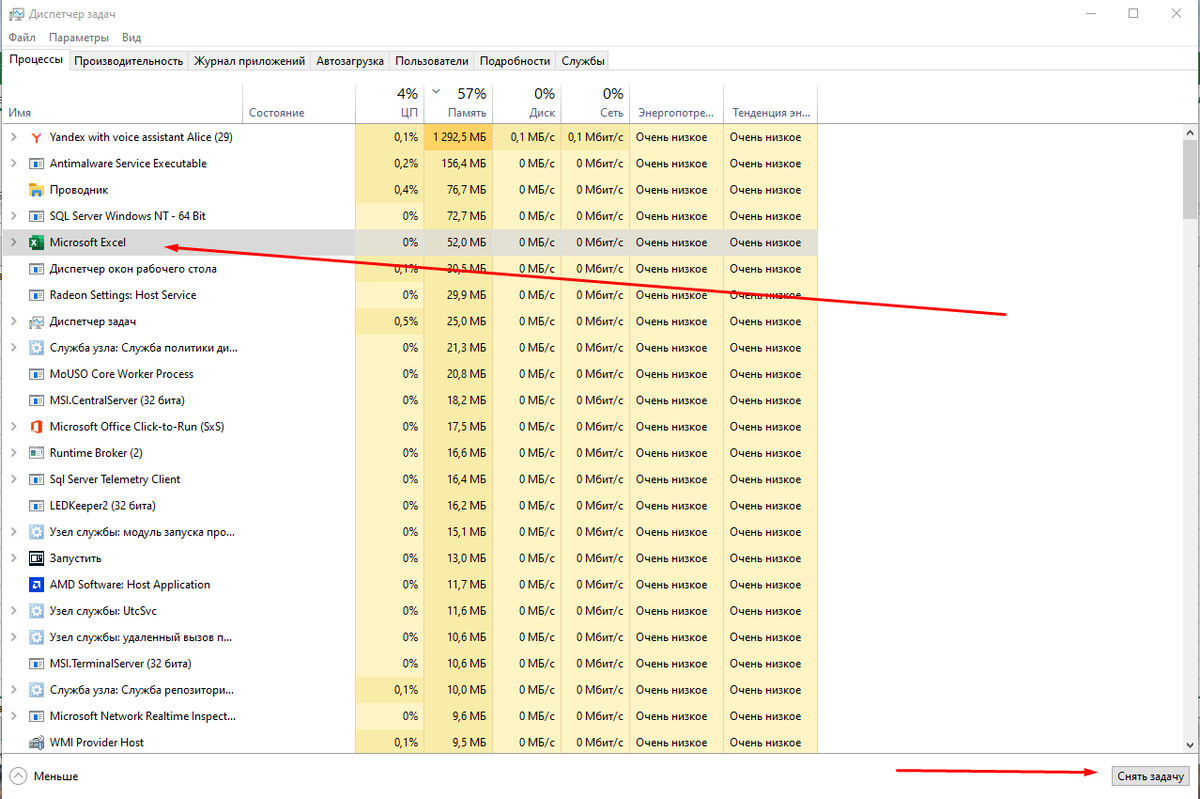The width and height of the screenshot is (1200, 799).
Task: Click the SQL Server Windows NT icon
Action: [36, 216]
